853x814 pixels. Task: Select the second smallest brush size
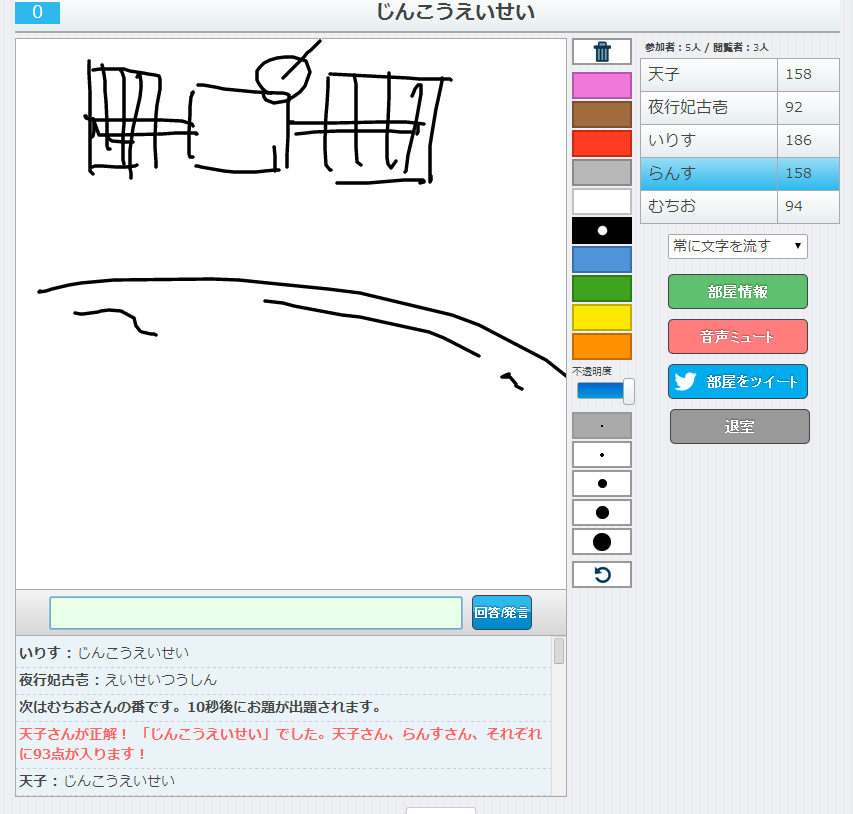click(602, 454)
